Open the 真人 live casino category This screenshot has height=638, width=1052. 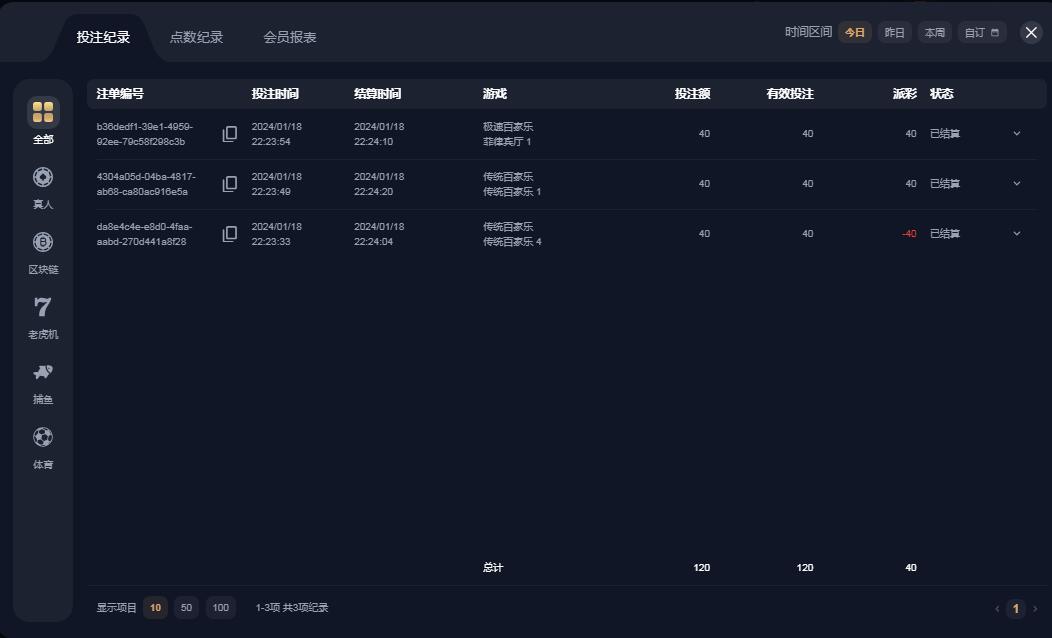coord(43,187)
